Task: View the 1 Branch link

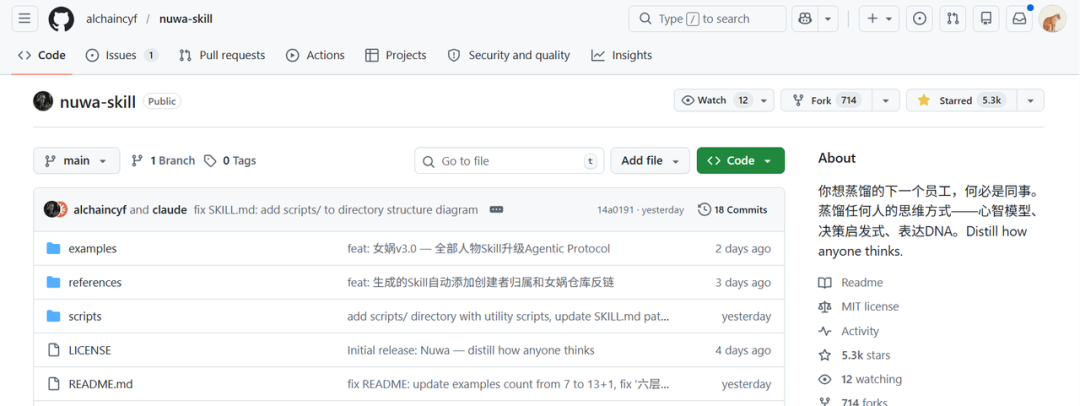Action: point(163,161)
